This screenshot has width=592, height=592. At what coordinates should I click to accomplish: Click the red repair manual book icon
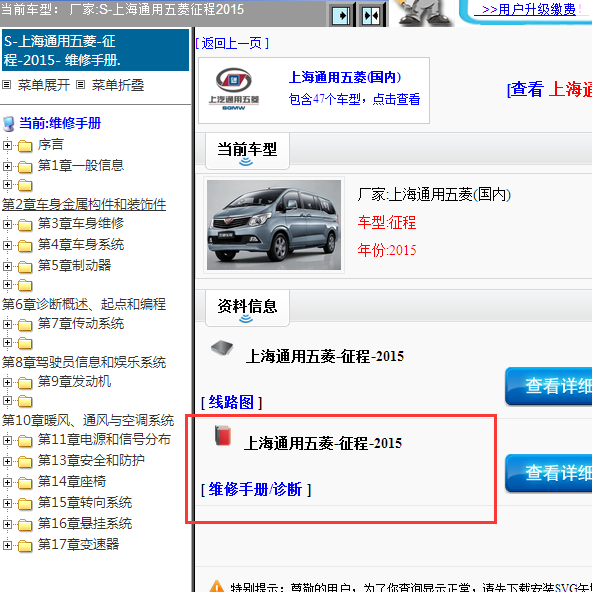223,435
